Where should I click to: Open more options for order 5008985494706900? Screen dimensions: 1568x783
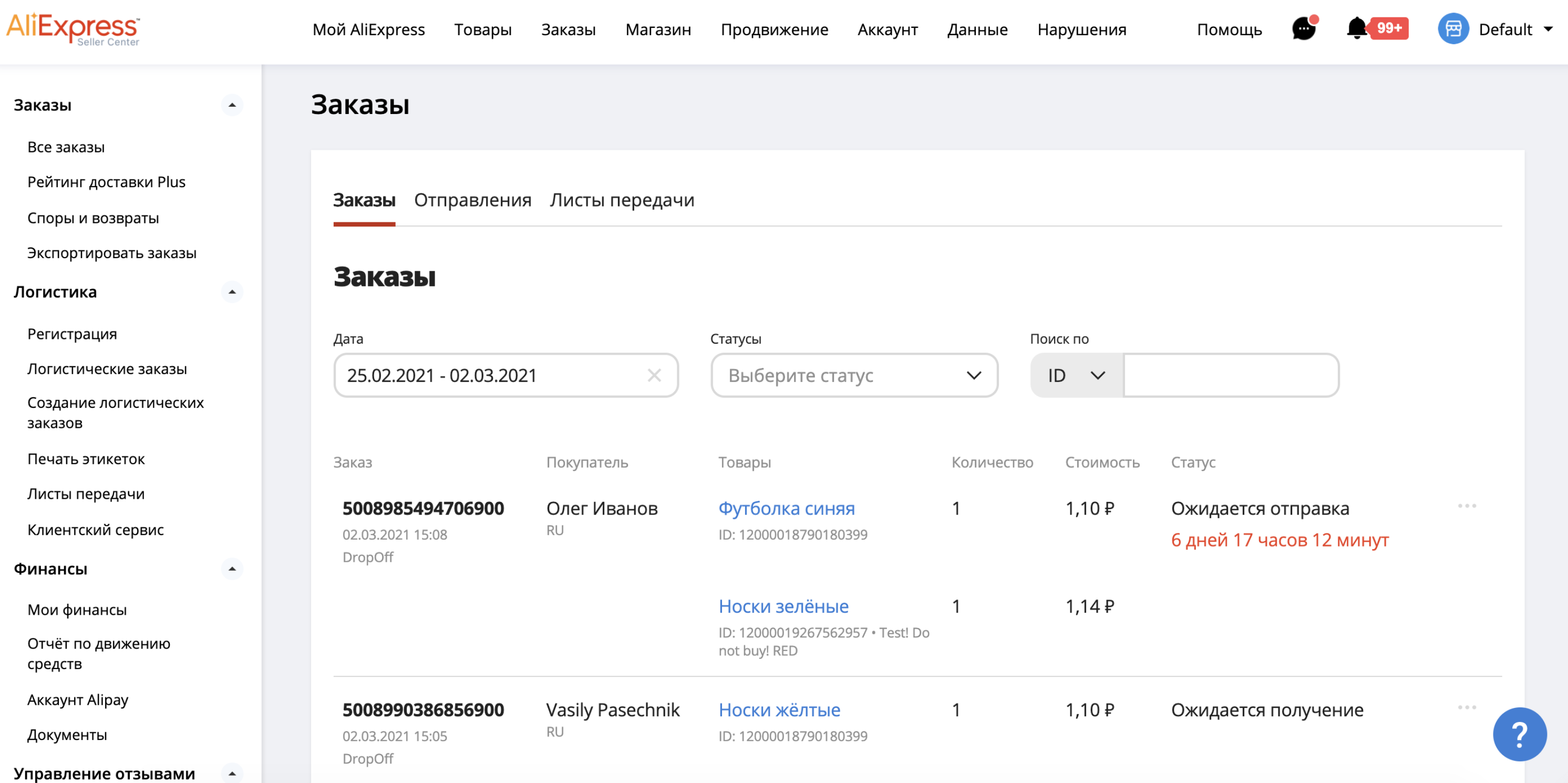(1467, 506)
